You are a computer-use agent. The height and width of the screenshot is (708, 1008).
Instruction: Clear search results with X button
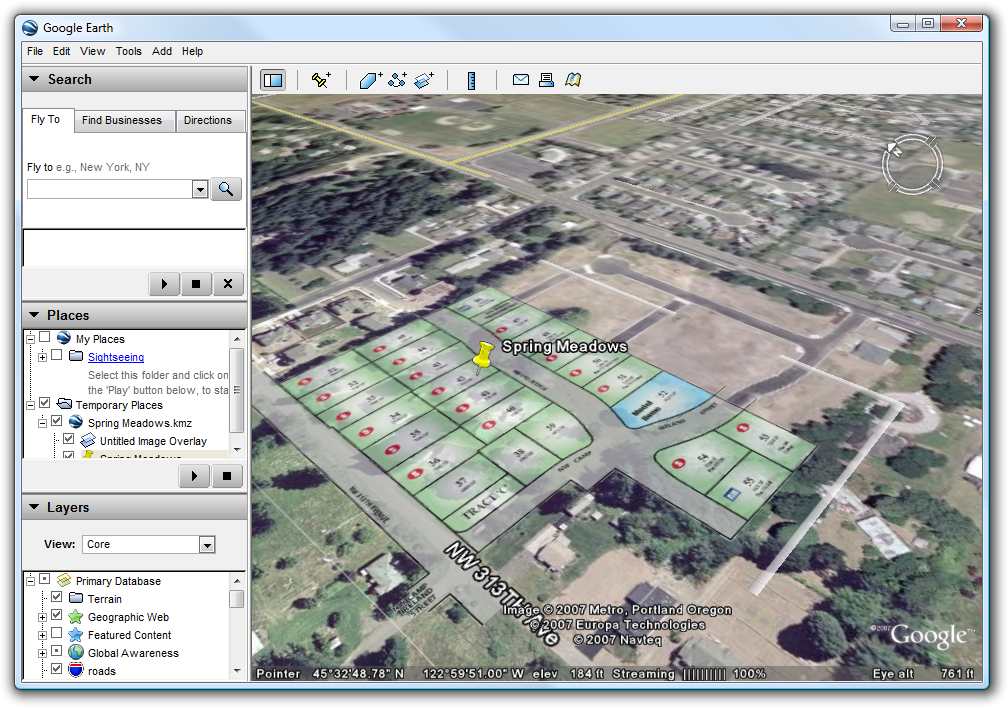click(x=228, y=284)
